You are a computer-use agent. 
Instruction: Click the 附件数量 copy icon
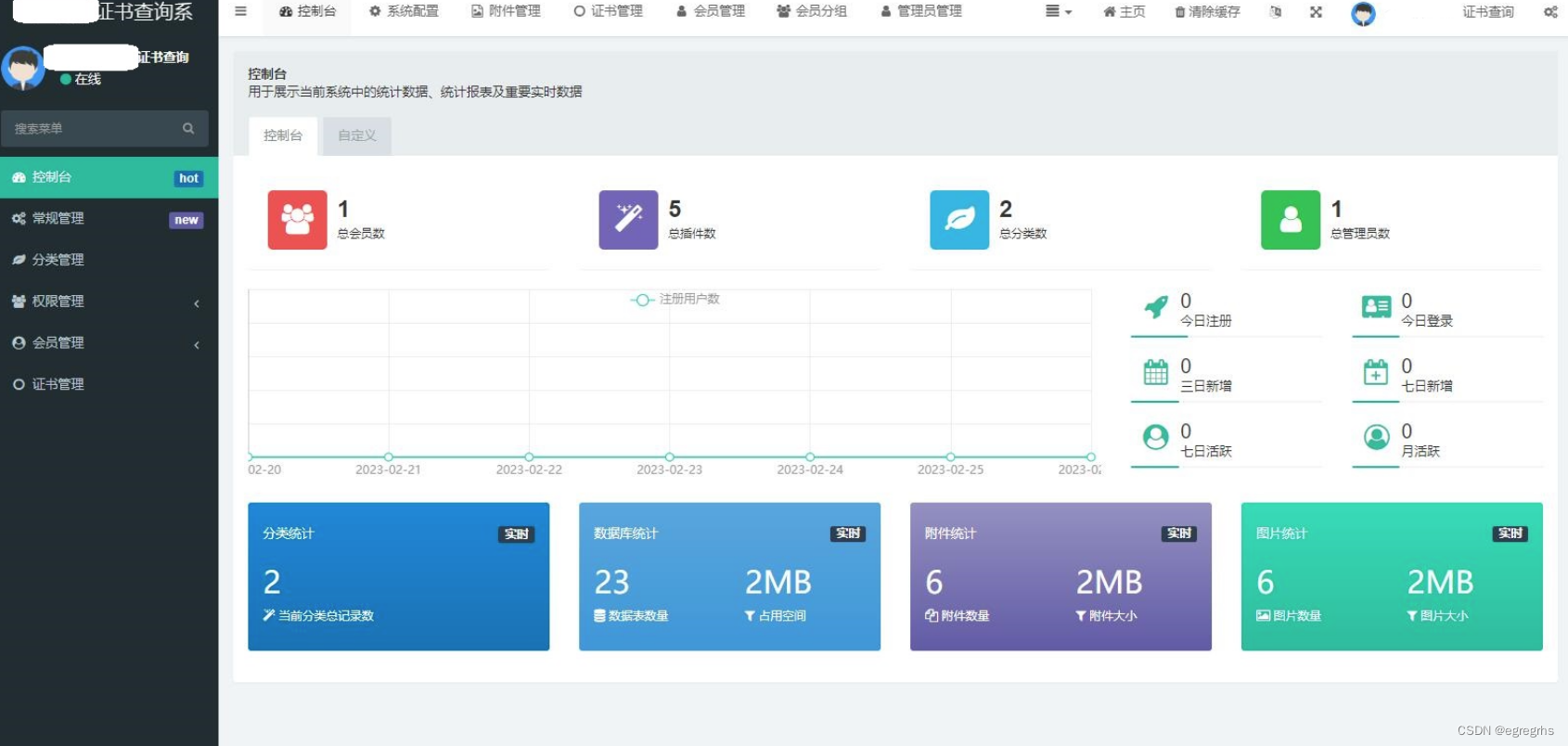[932, 616]
